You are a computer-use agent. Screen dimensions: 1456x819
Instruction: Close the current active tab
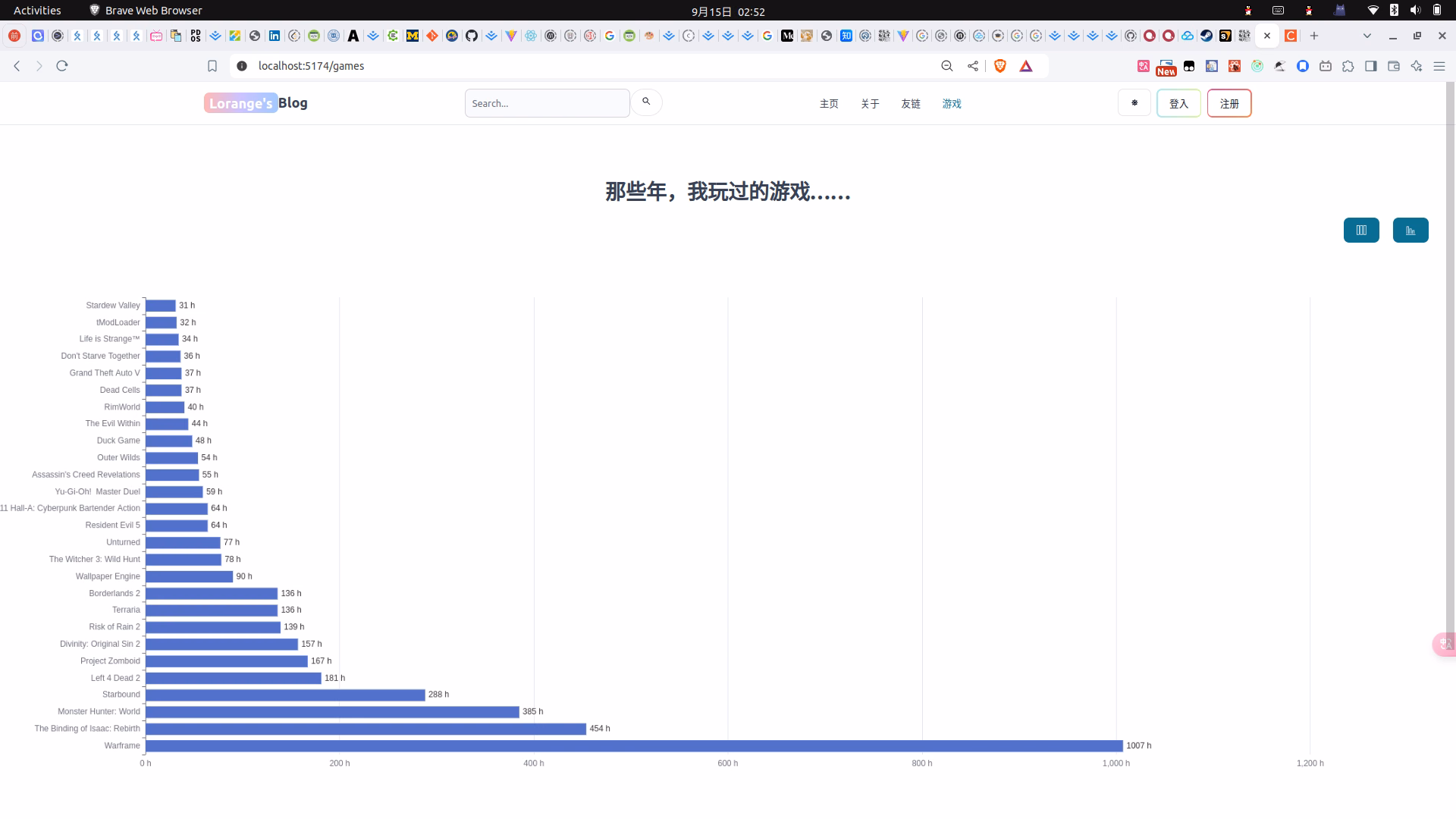1267,36
